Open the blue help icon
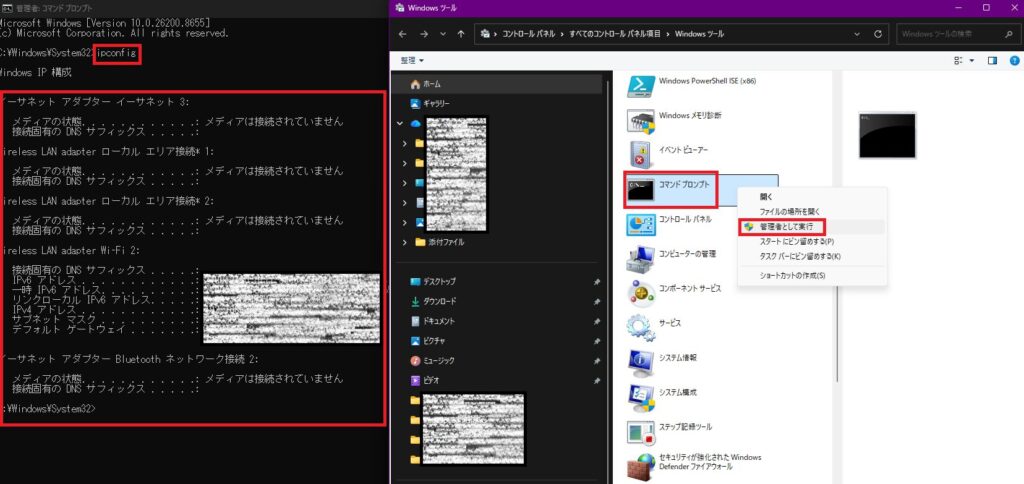The width and height of the screenshot is (1024, 484). [1014, 61]
